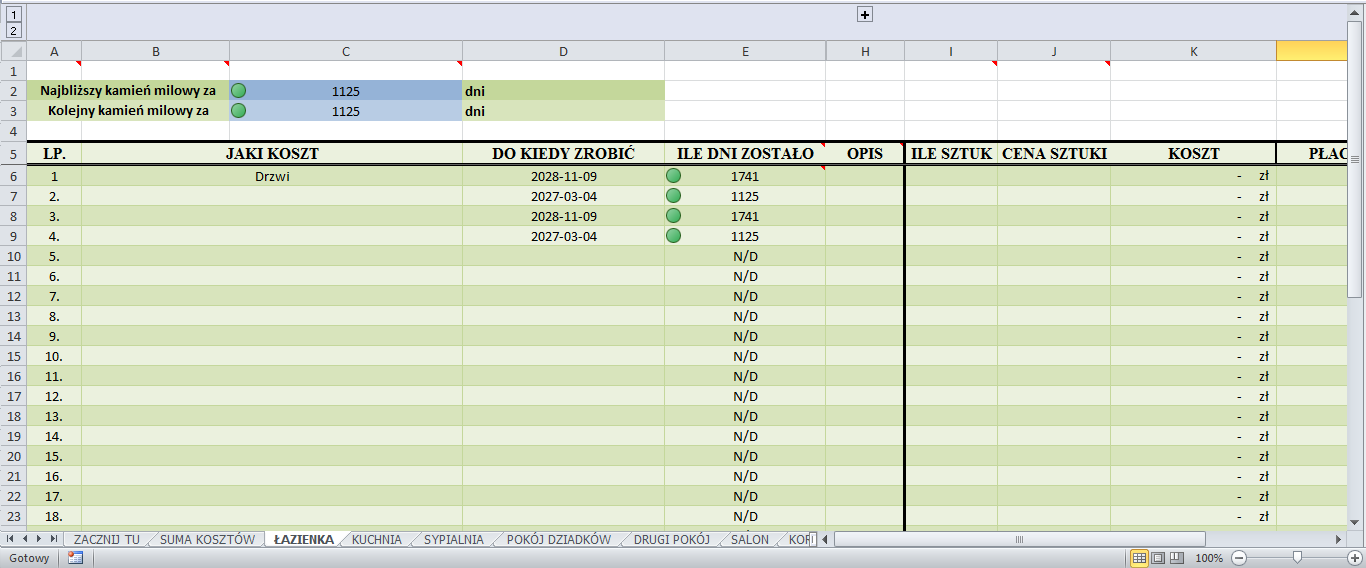Switch to Page Layout view
The height and width of the screenshot is (568, 1366).
[x=1158, y=558]
